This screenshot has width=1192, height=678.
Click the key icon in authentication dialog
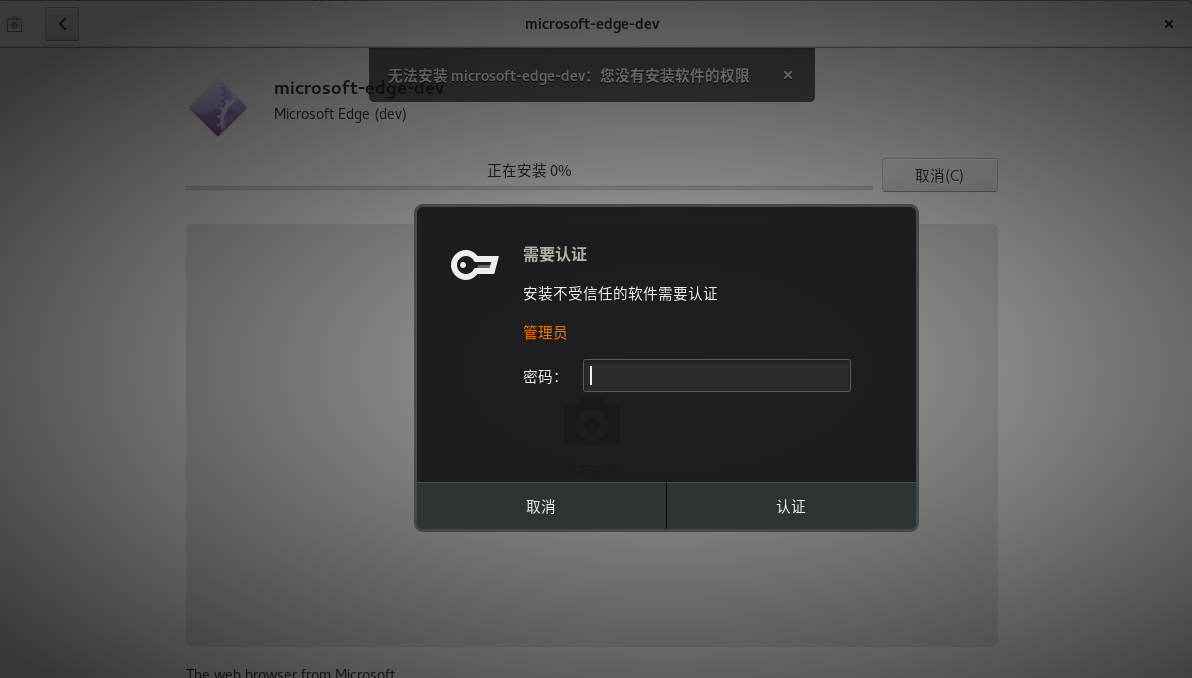coord(474,265)
